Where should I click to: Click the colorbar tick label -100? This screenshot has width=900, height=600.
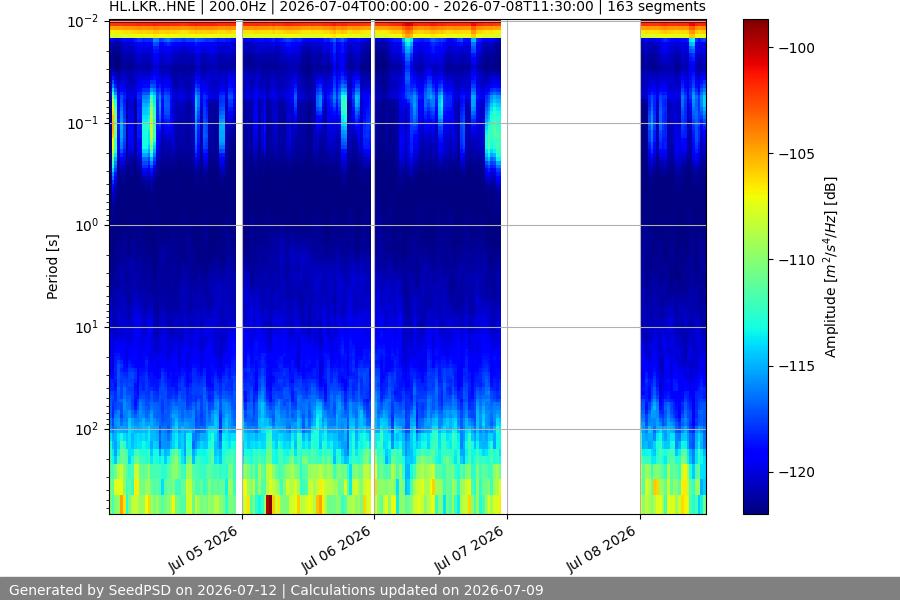point(797,48)
